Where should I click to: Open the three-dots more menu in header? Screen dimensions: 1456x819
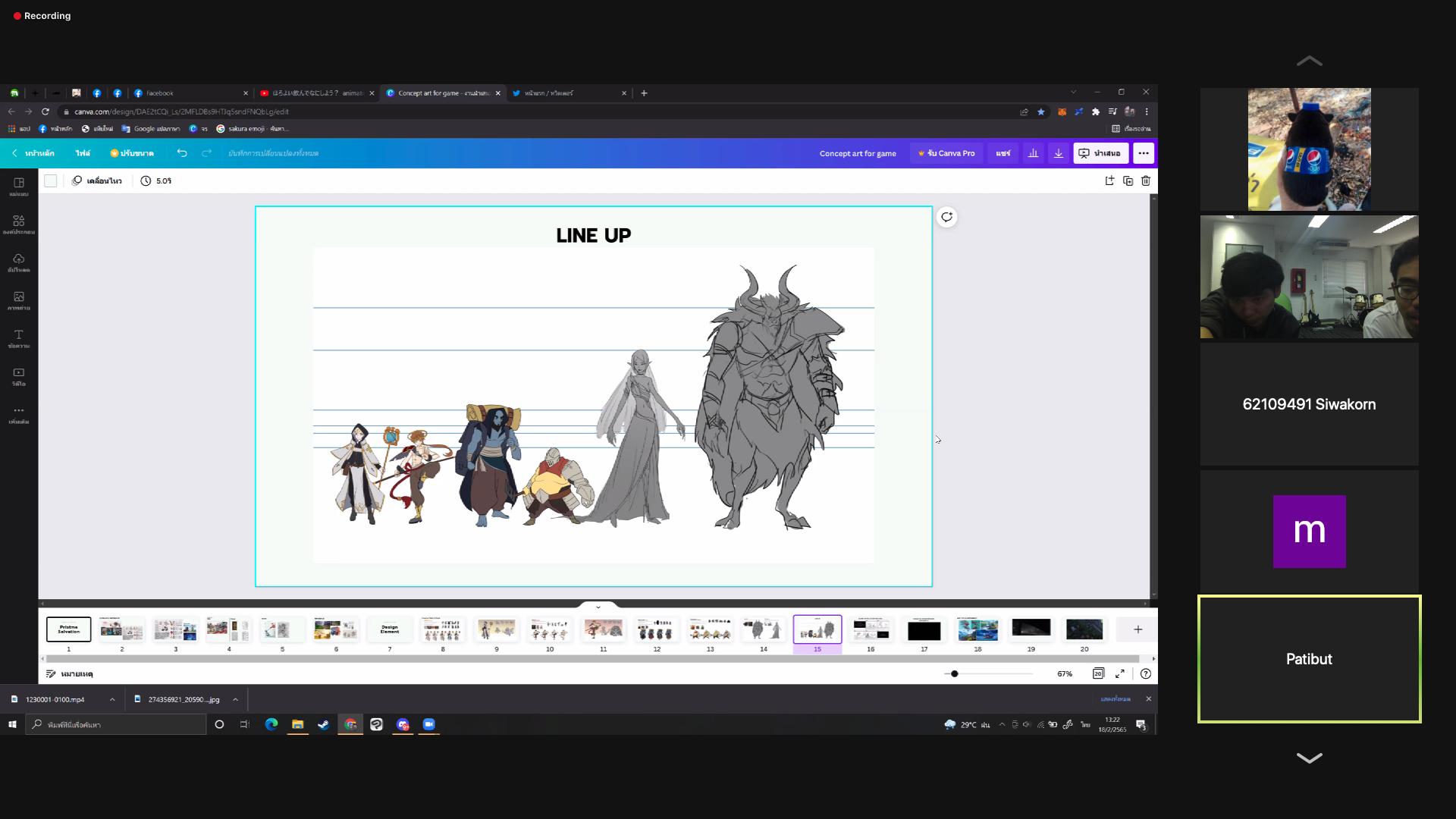pyautogui.click(x=1144, y=153)
